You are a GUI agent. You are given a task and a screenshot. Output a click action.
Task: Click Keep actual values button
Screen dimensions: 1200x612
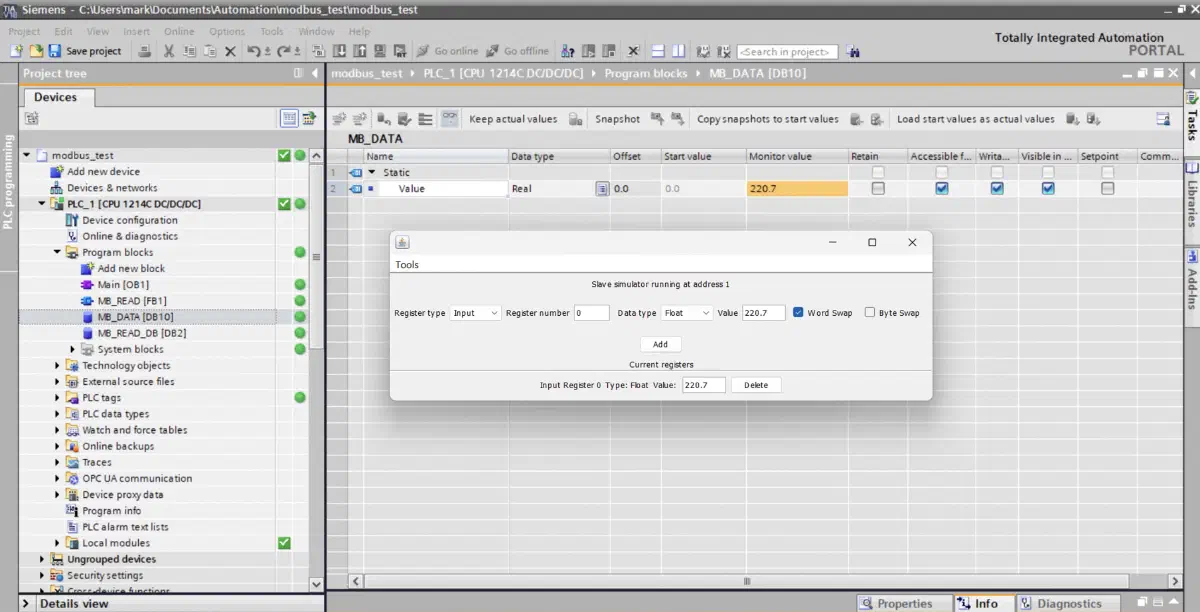pyautogui.click(x=513, y=119)
